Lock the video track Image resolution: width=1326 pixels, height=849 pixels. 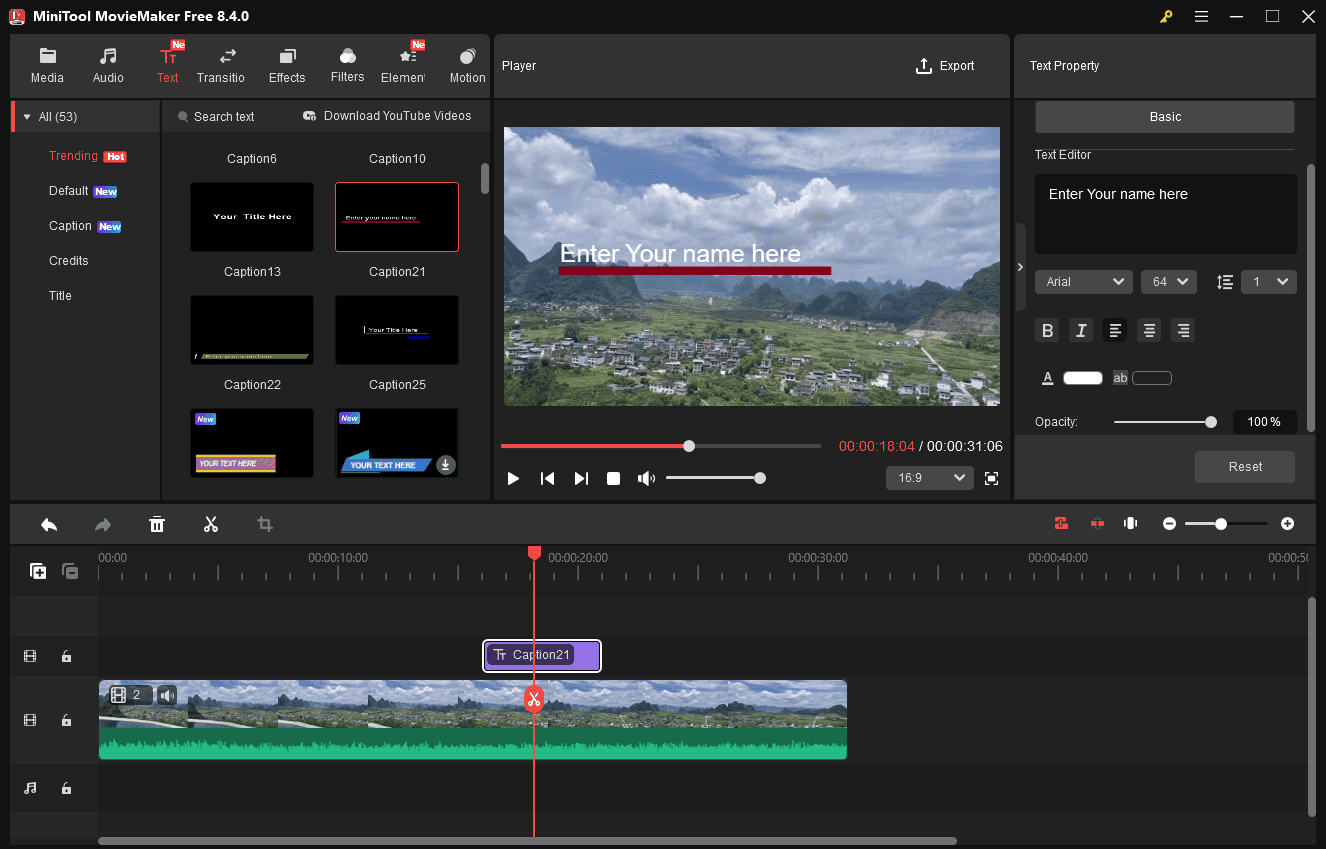tap(66, 720)
